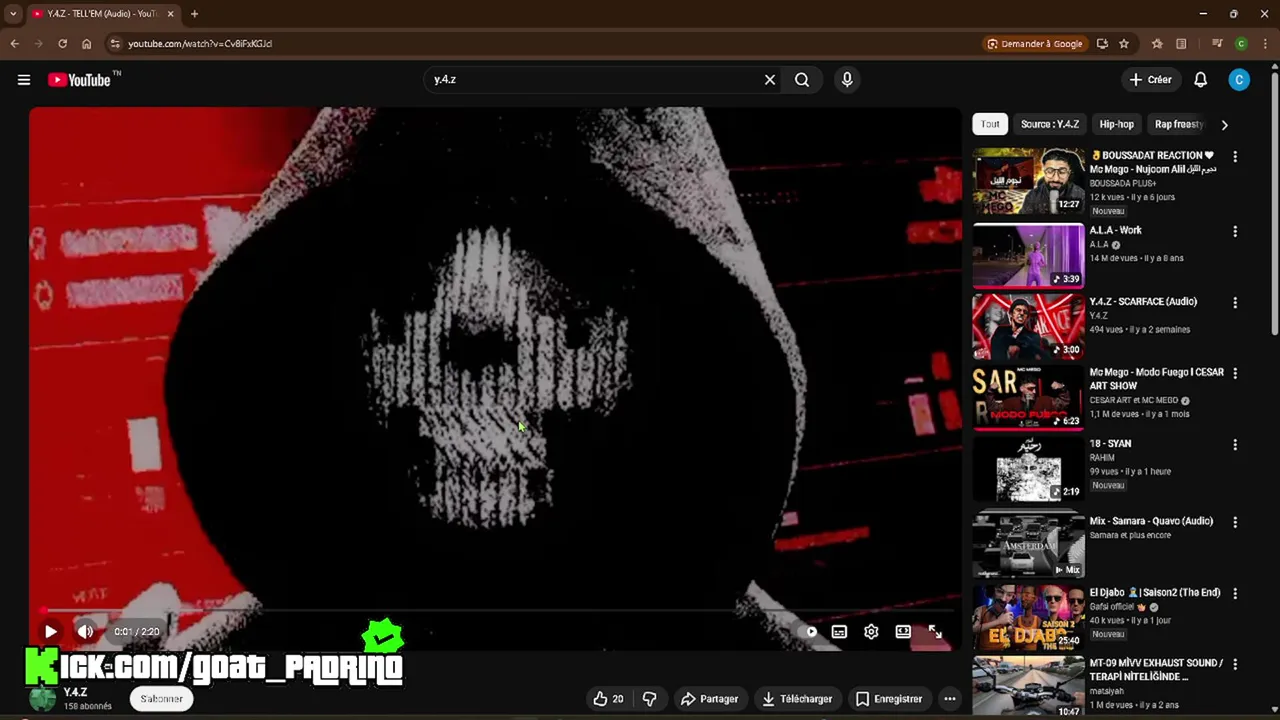The image size is (1280, 720).
Task: Toggle subtitles in the player
Action: (839, 632)
